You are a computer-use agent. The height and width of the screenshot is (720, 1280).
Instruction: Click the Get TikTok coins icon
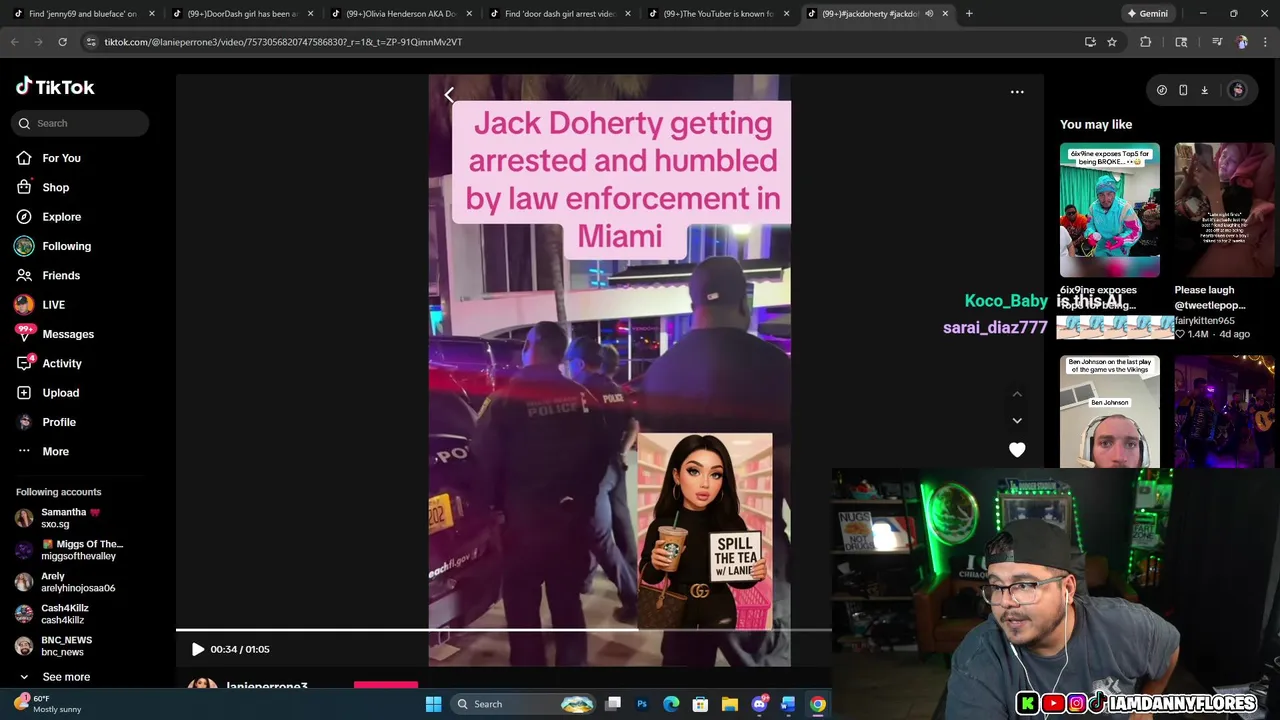1161,90
